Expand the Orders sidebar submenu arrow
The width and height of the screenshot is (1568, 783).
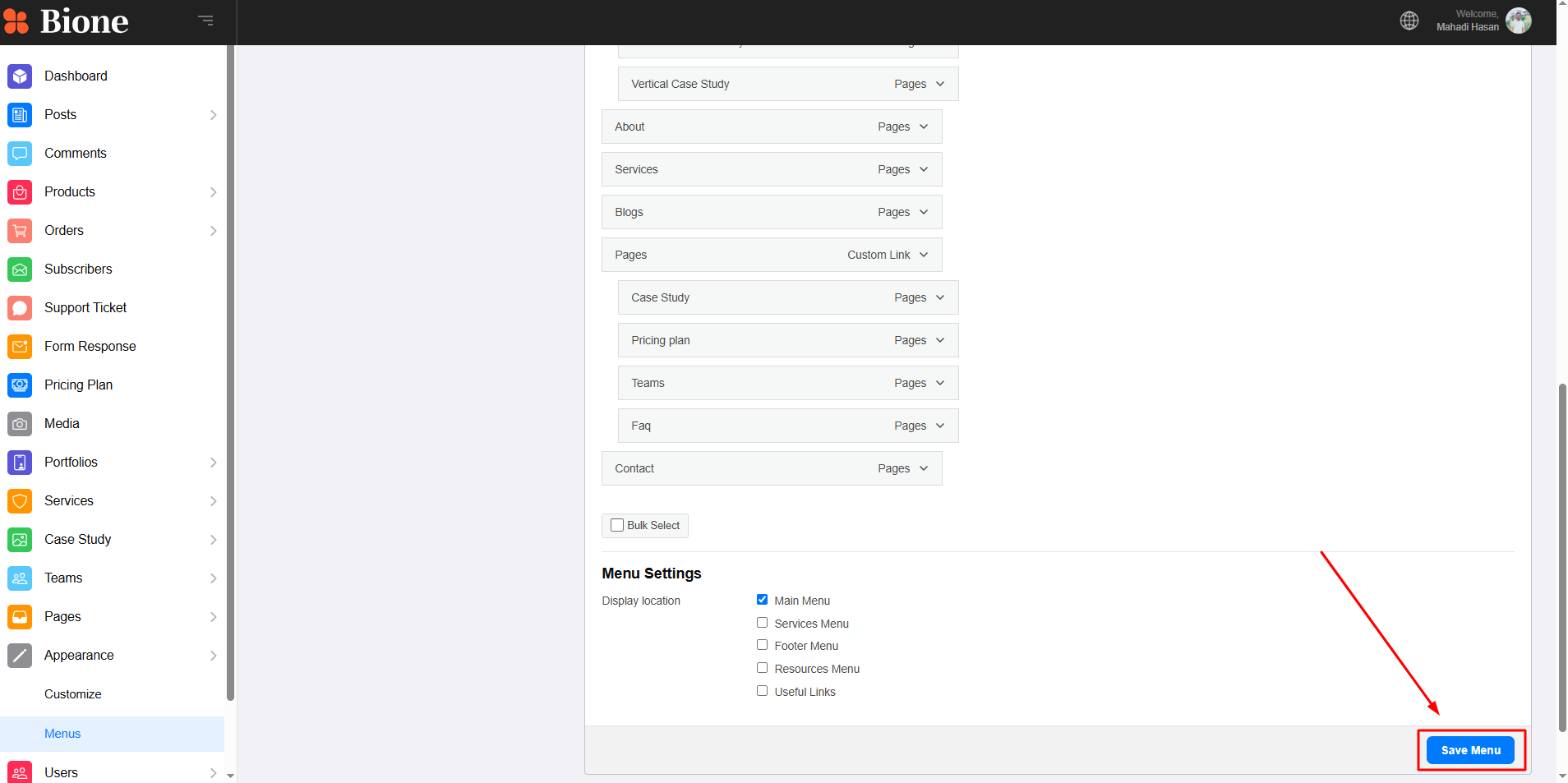coord(213,231)
